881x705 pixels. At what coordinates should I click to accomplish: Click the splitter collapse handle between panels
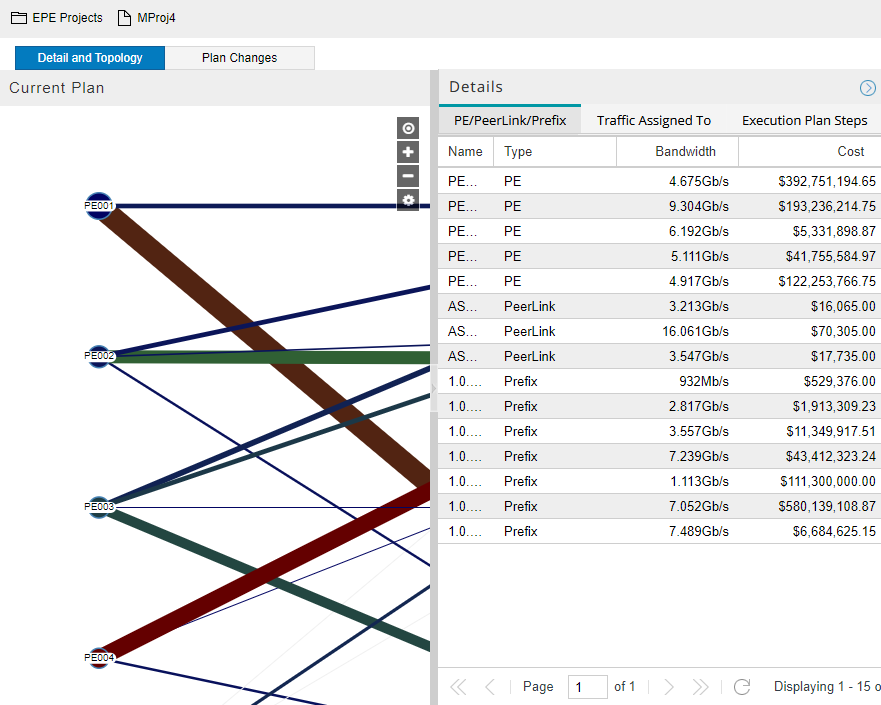click(434, 388)
